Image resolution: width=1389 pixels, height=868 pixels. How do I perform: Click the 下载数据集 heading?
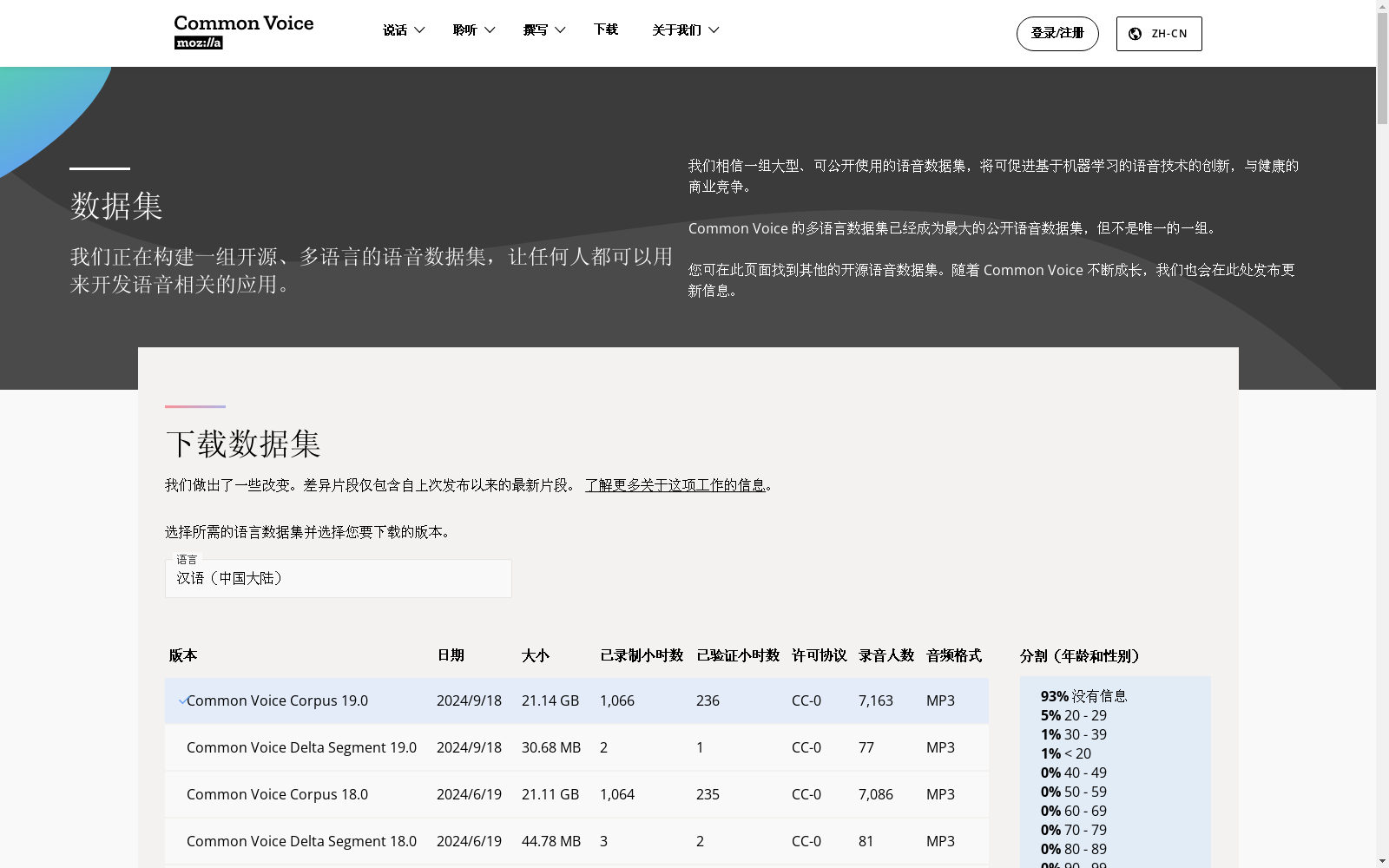[243, 444]
